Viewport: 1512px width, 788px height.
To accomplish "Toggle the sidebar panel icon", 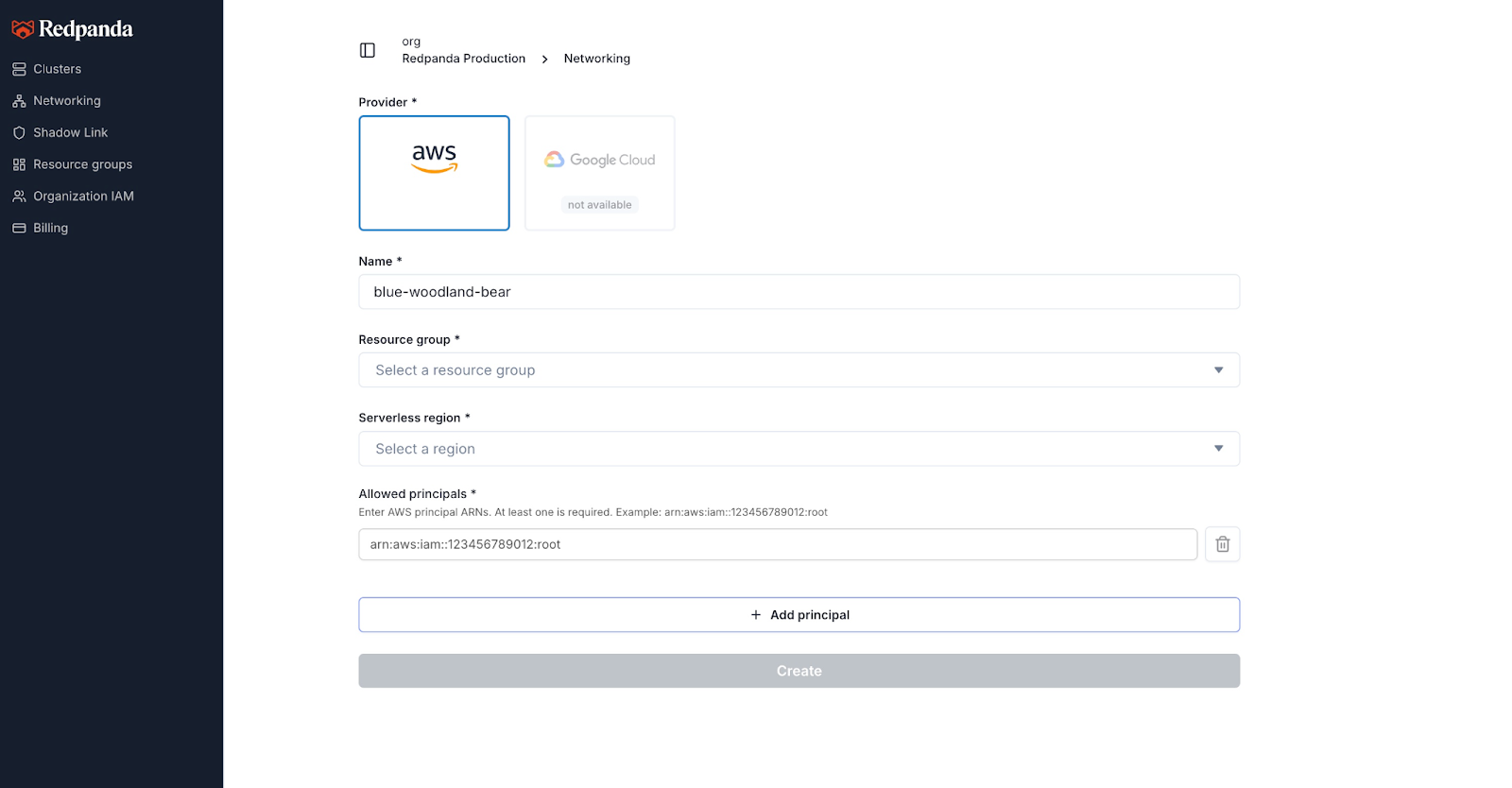I will pyautogui.click(x=368, y=50).
